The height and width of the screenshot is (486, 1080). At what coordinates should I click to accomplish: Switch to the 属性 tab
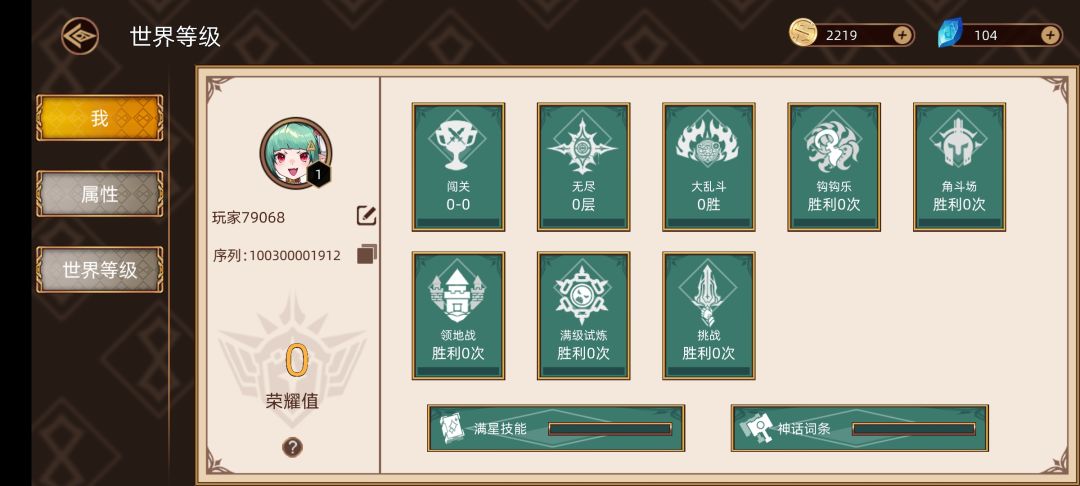tap(100, 194)
